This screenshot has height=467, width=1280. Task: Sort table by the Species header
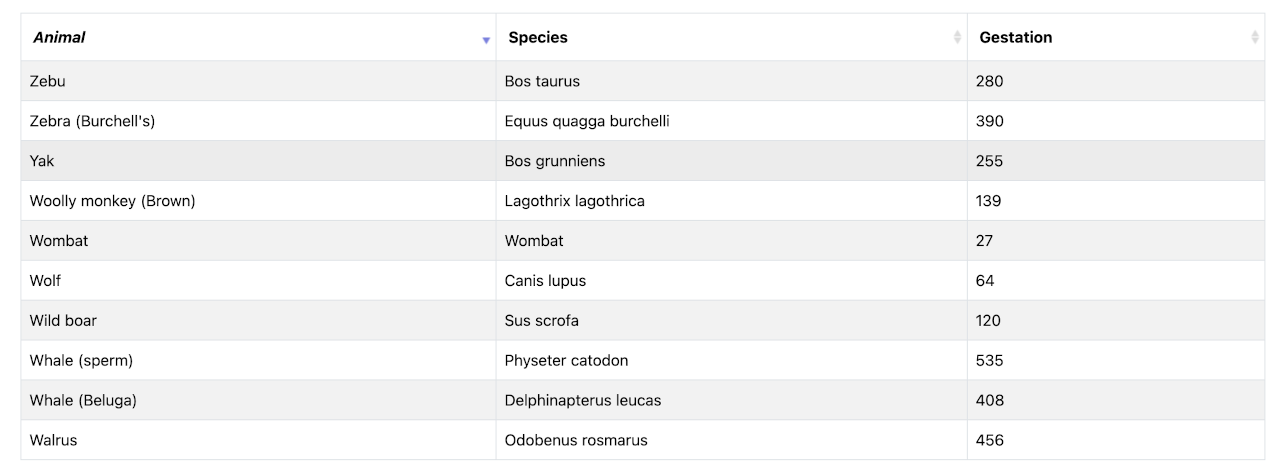(538, 38)
